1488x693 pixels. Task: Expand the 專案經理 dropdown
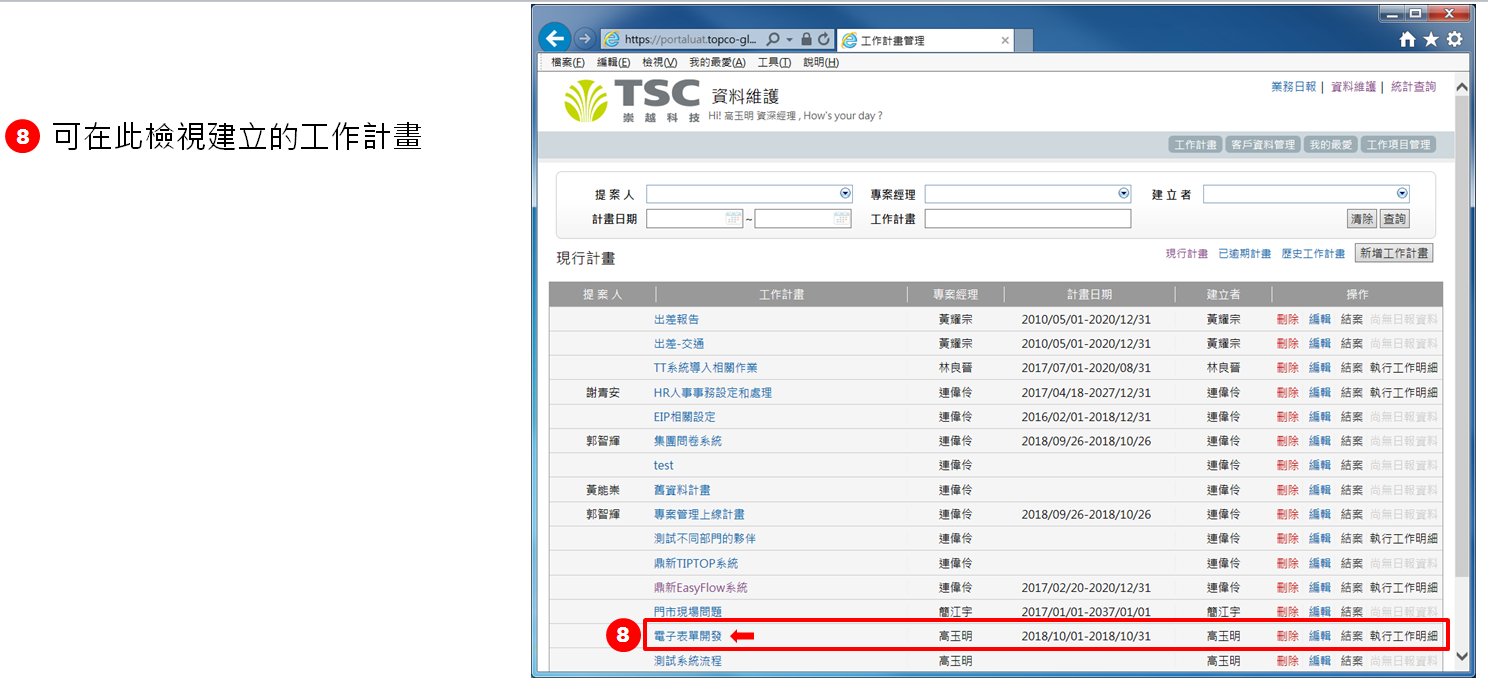click(1124, 194)
